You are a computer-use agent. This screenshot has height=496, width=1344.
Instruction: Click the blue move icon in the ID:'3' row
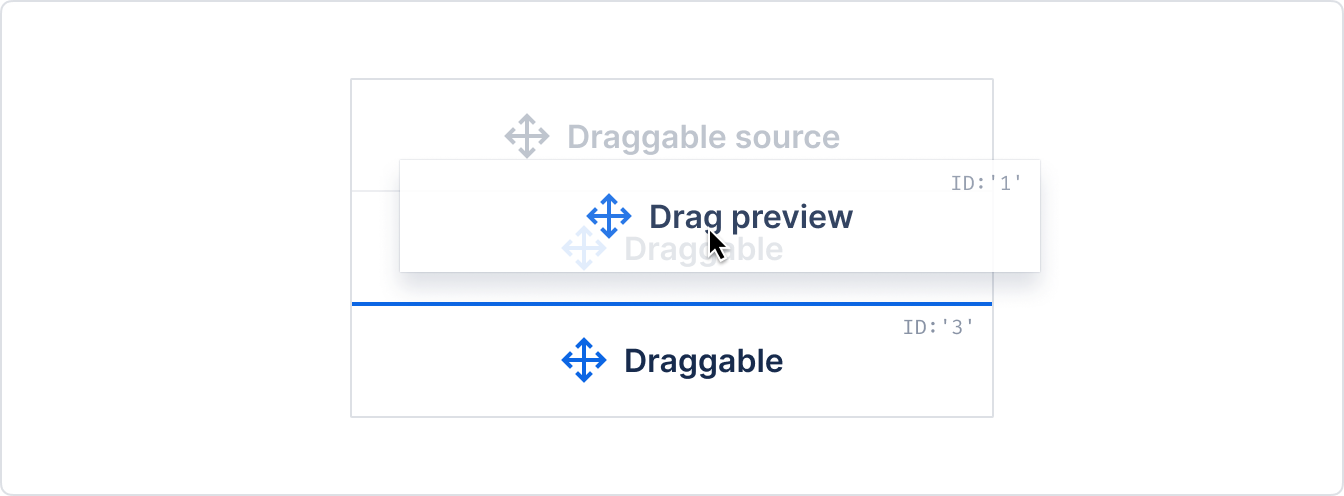(x=584, y=360)
